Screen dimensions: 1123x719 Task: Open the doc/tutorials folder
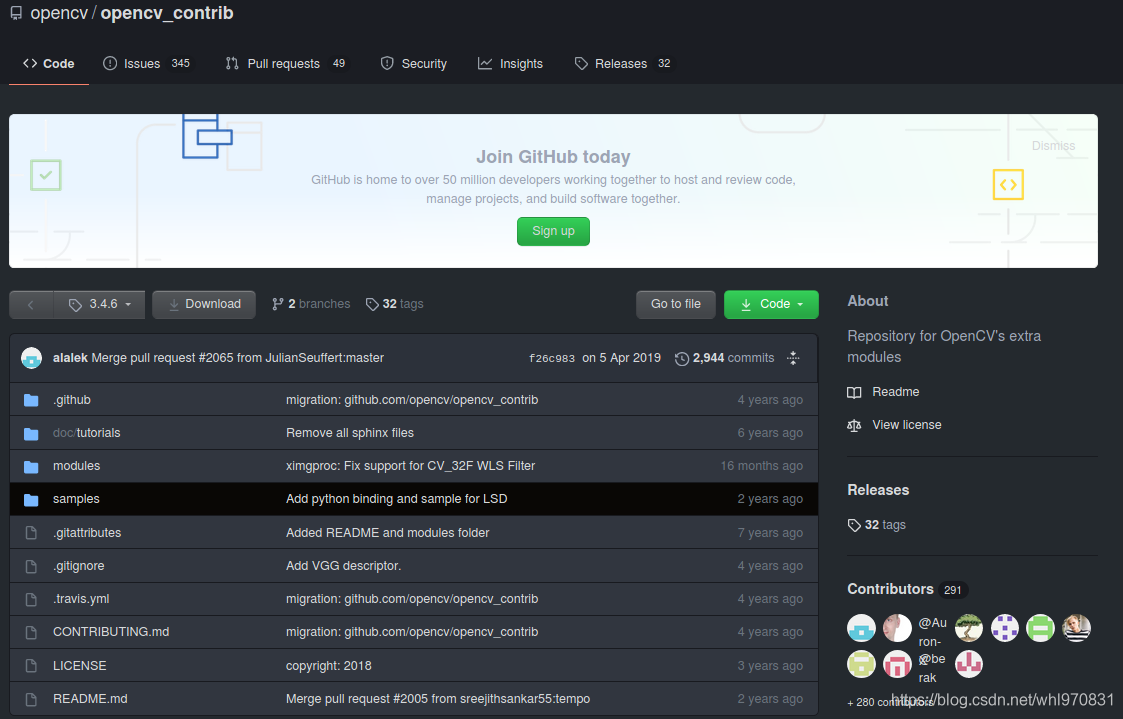87,433
